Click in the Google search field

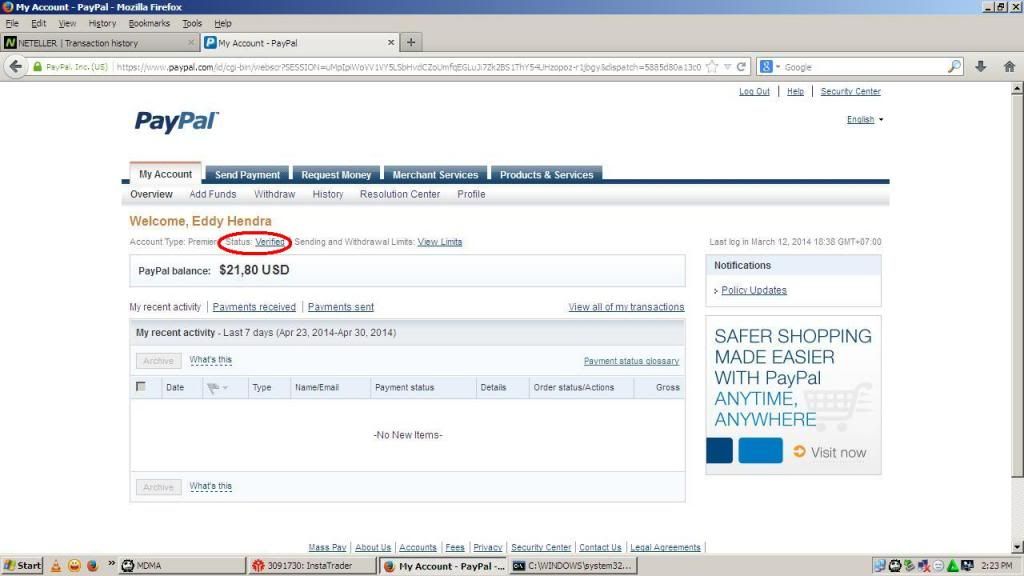pos(864,67)
